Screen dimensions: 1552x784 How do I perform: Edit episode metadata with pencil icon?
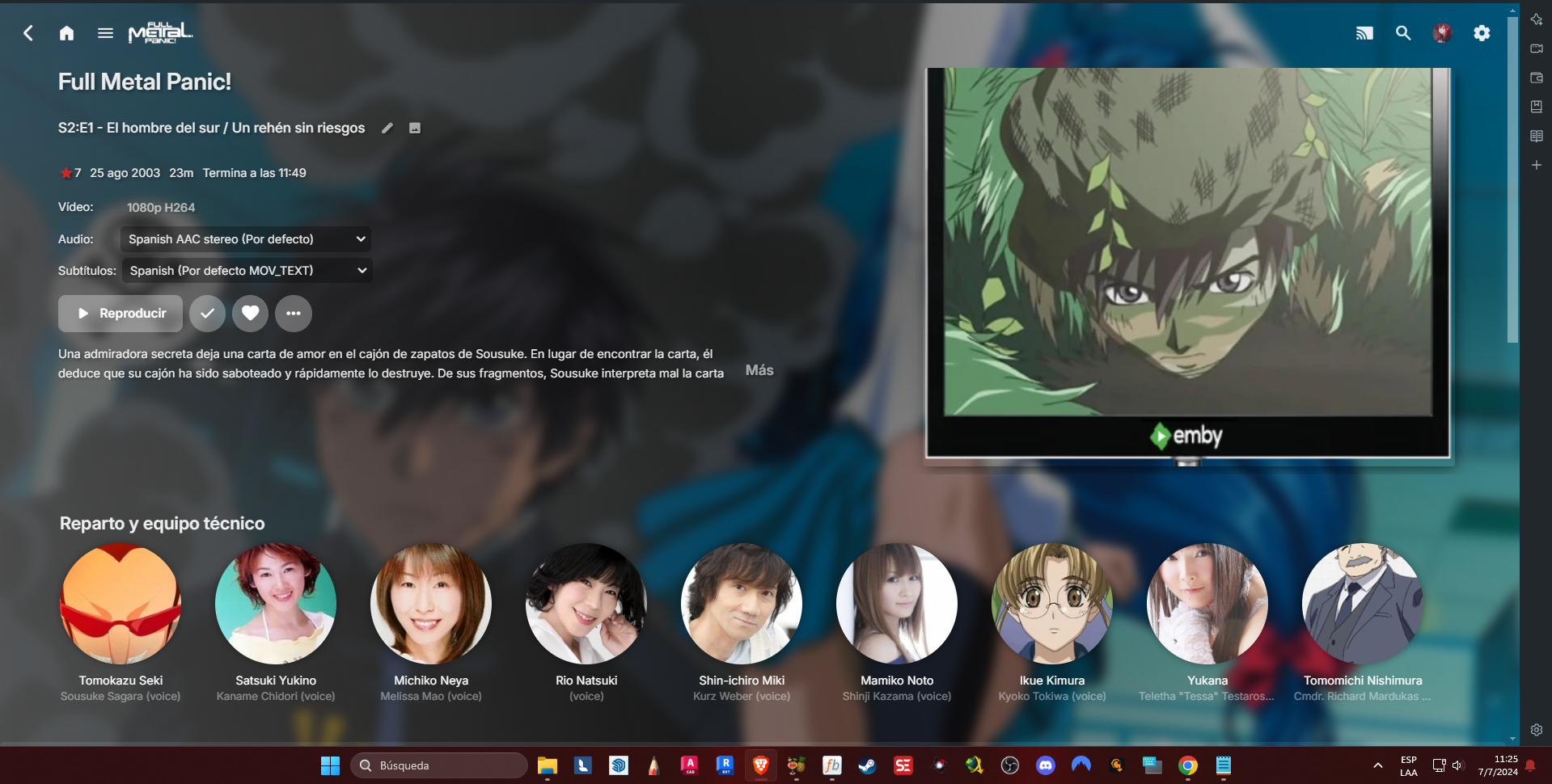pos(387,128)
